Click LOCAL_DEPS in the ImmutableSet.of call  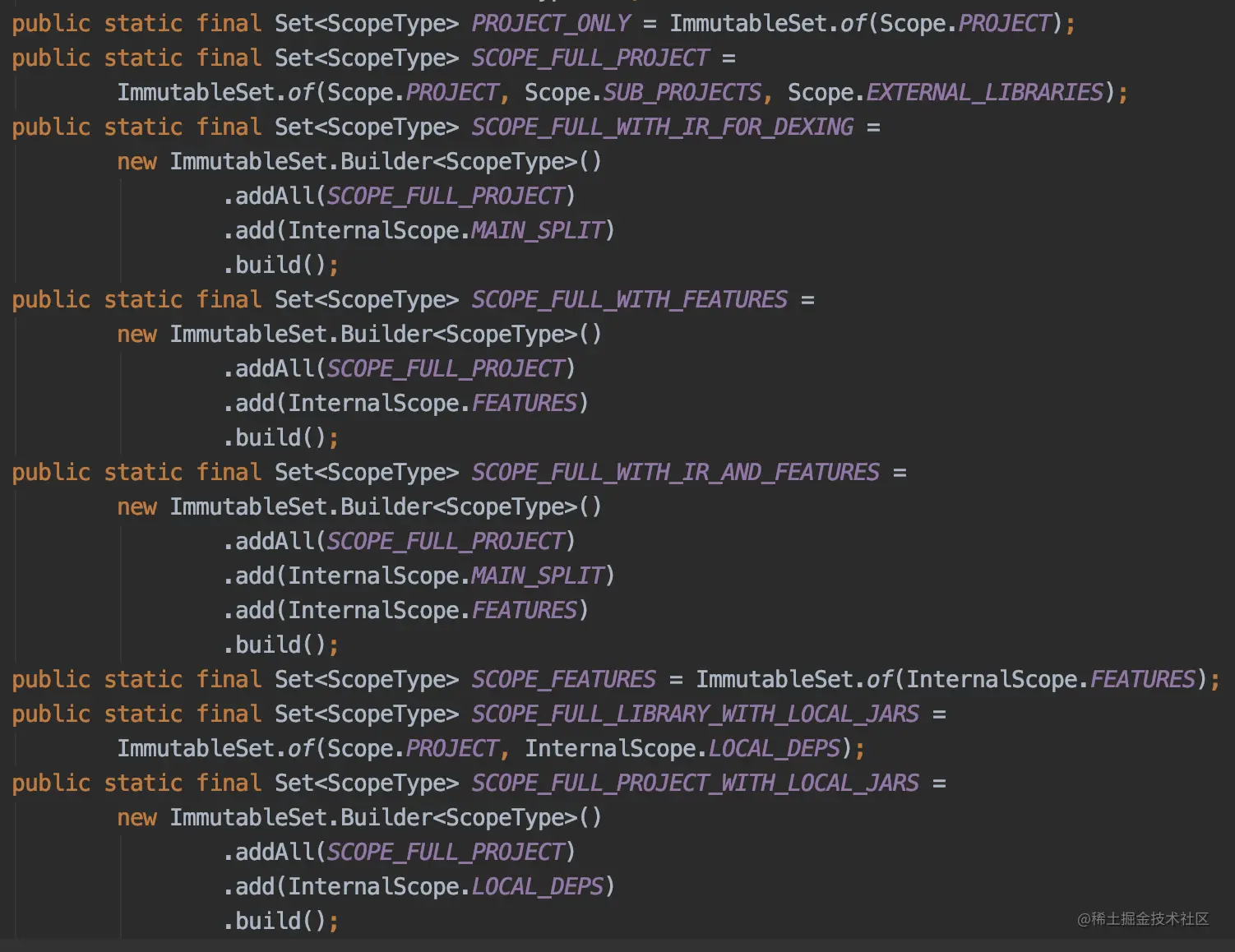tap(775, 748)
